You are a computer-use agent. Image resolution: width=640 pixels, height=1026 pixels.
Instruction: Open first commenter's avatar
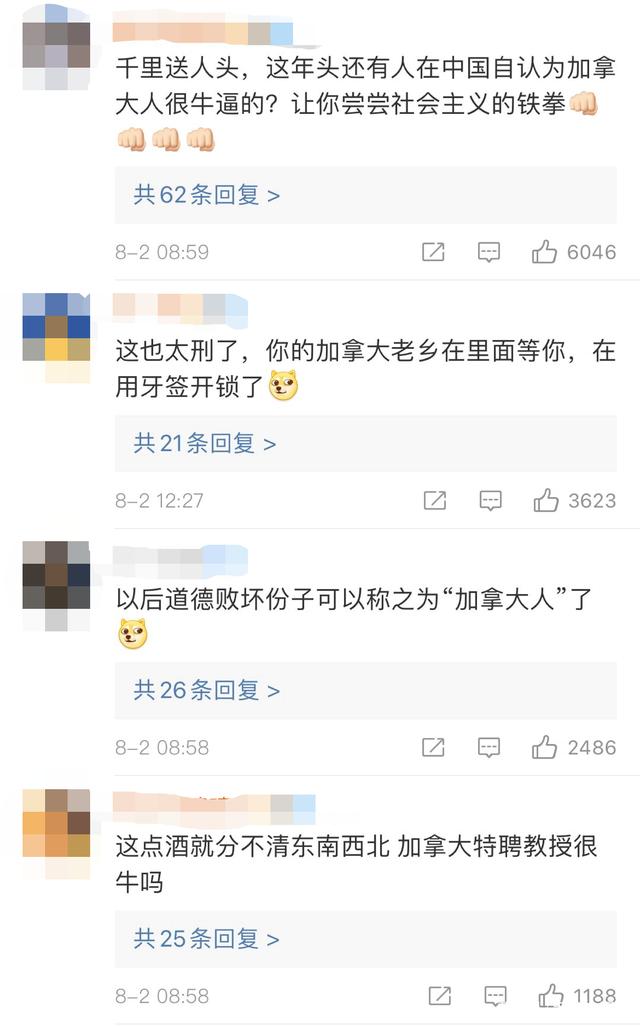tap(56, 46)
